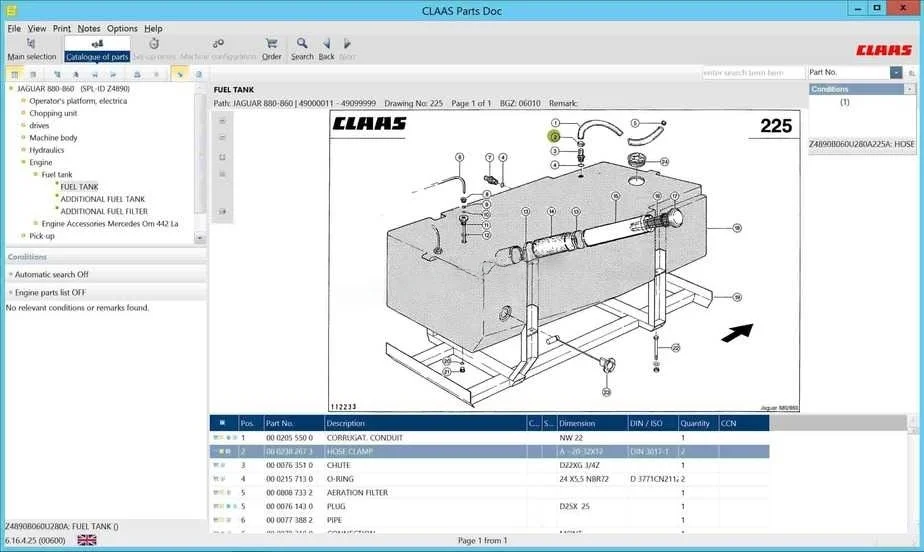Open the File menu
Screen dimensions: 924x552
pos(14,28)
